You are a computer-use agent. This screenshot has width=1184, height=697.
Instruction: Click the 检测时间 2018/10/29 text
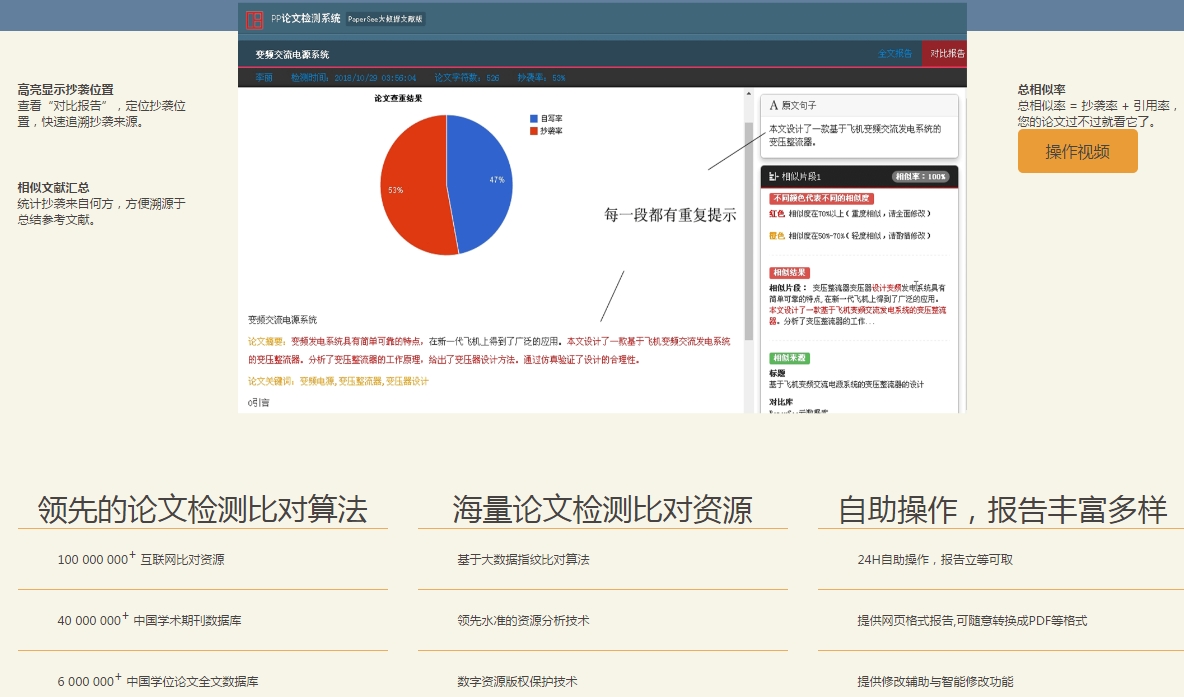[x=353, y=78]
